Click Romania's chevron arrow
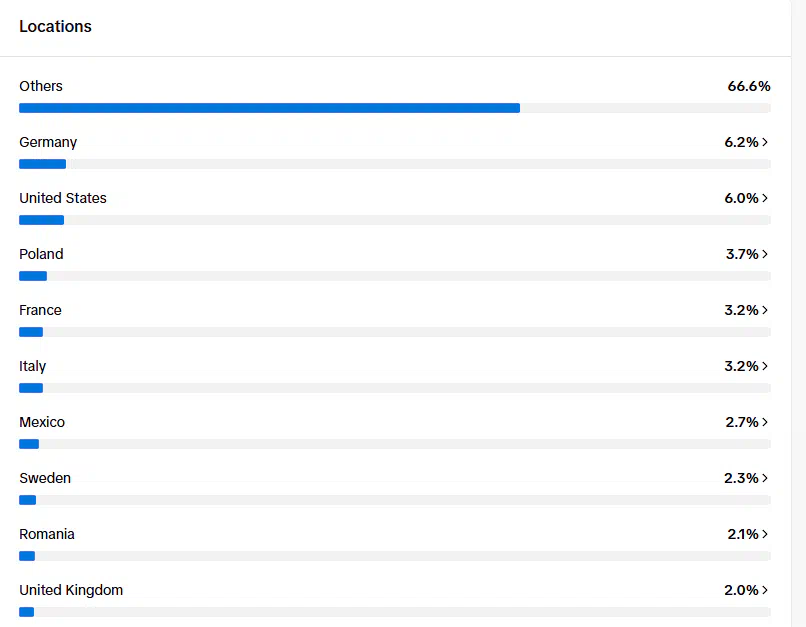 (765, 534)
